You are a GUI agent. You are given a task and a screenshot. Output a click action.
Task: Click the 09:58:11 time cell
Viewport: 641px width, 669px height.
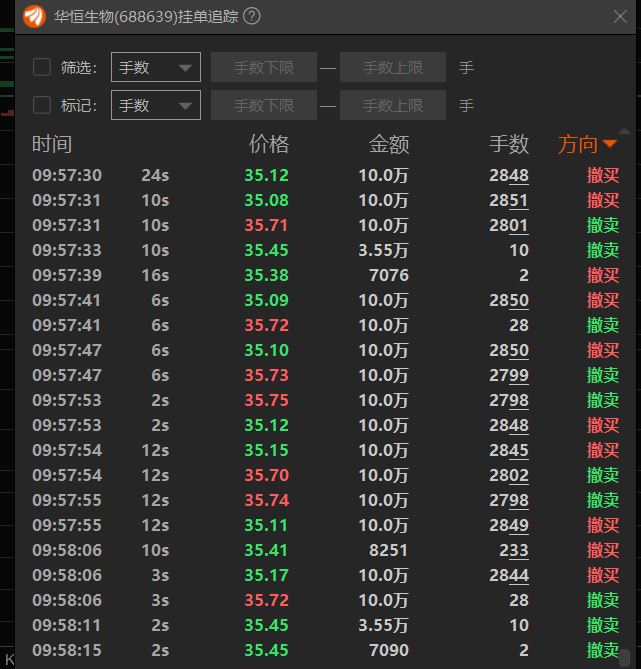pos(67,625)
